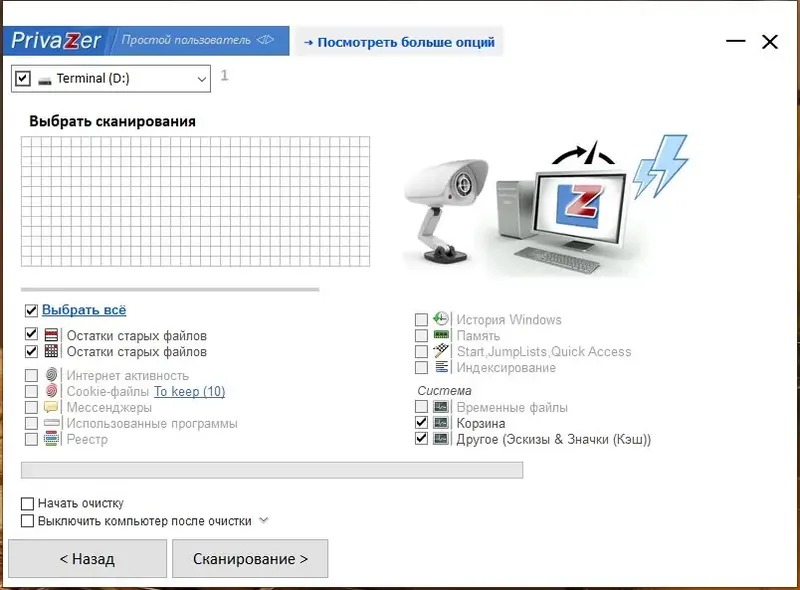Click the Выбрать всё link

pyautogui.click(x=84, y=310)
